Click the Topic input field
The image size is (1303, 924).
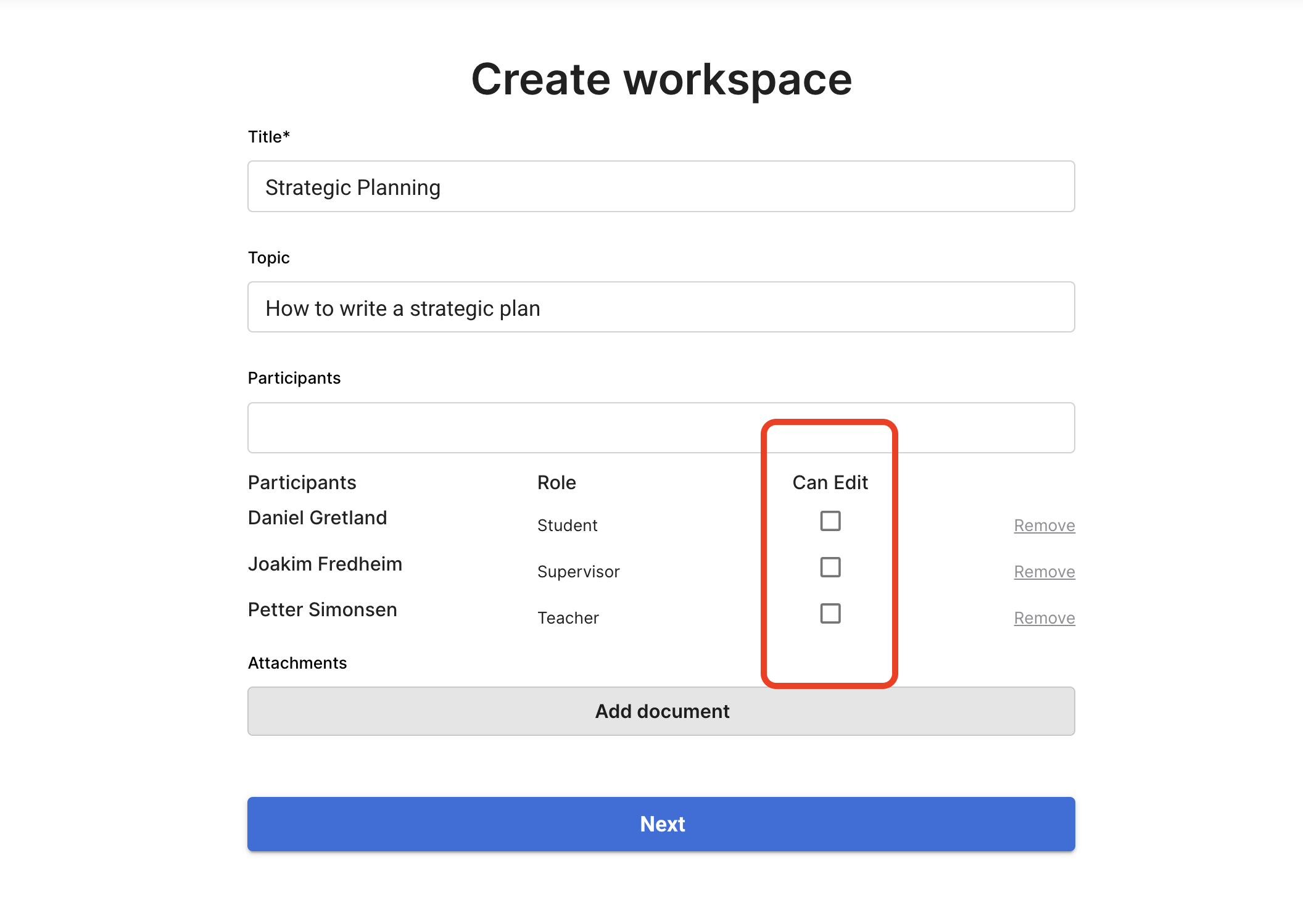click(x=661, y=308)
